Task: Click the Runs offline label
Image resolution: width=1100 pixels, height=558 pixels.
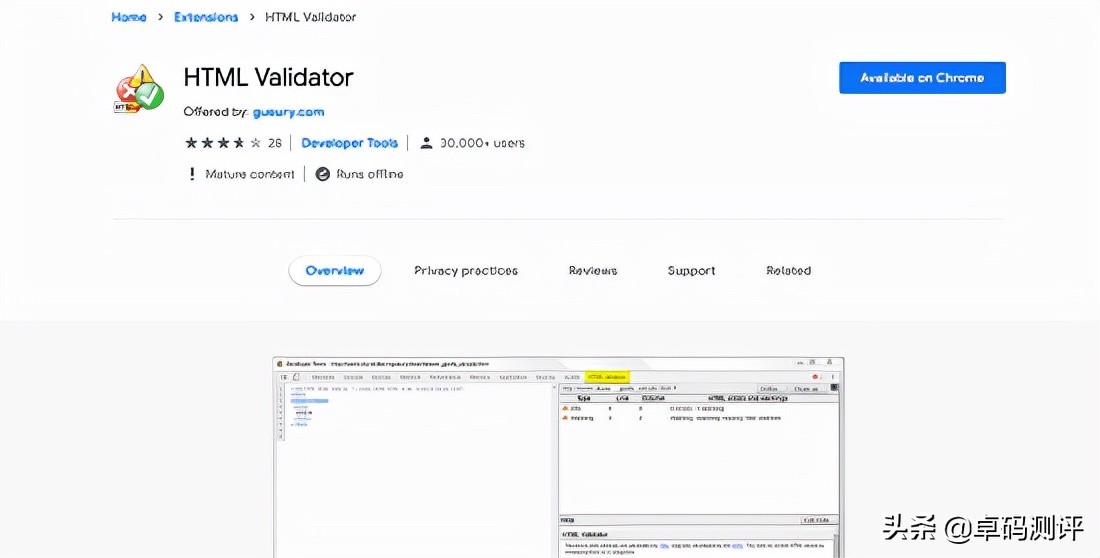Action: coord(370,174)
